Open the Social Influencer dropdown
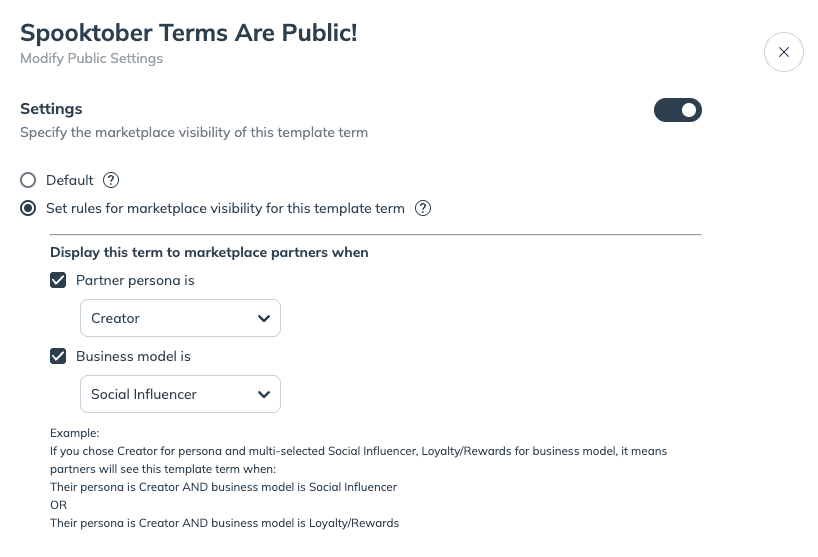The width and height of the screenshot is (818, 557). (x=180, y=394)
